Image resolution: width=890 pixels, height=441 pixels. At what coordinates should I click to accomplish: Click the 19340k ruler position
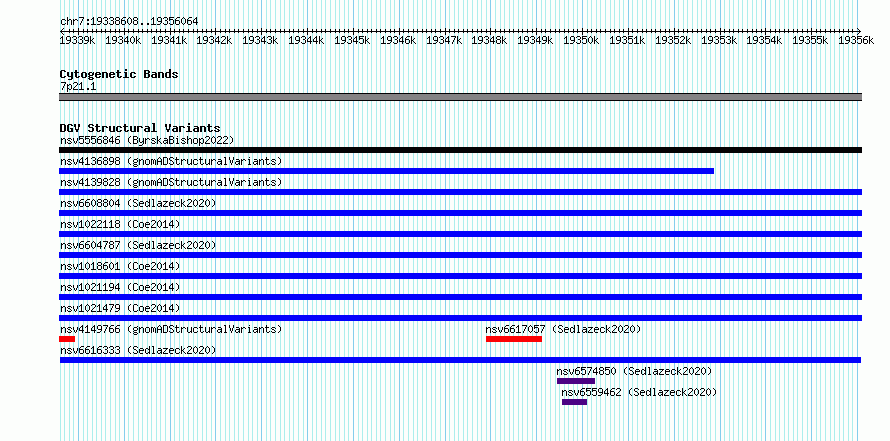coord(123,40)
